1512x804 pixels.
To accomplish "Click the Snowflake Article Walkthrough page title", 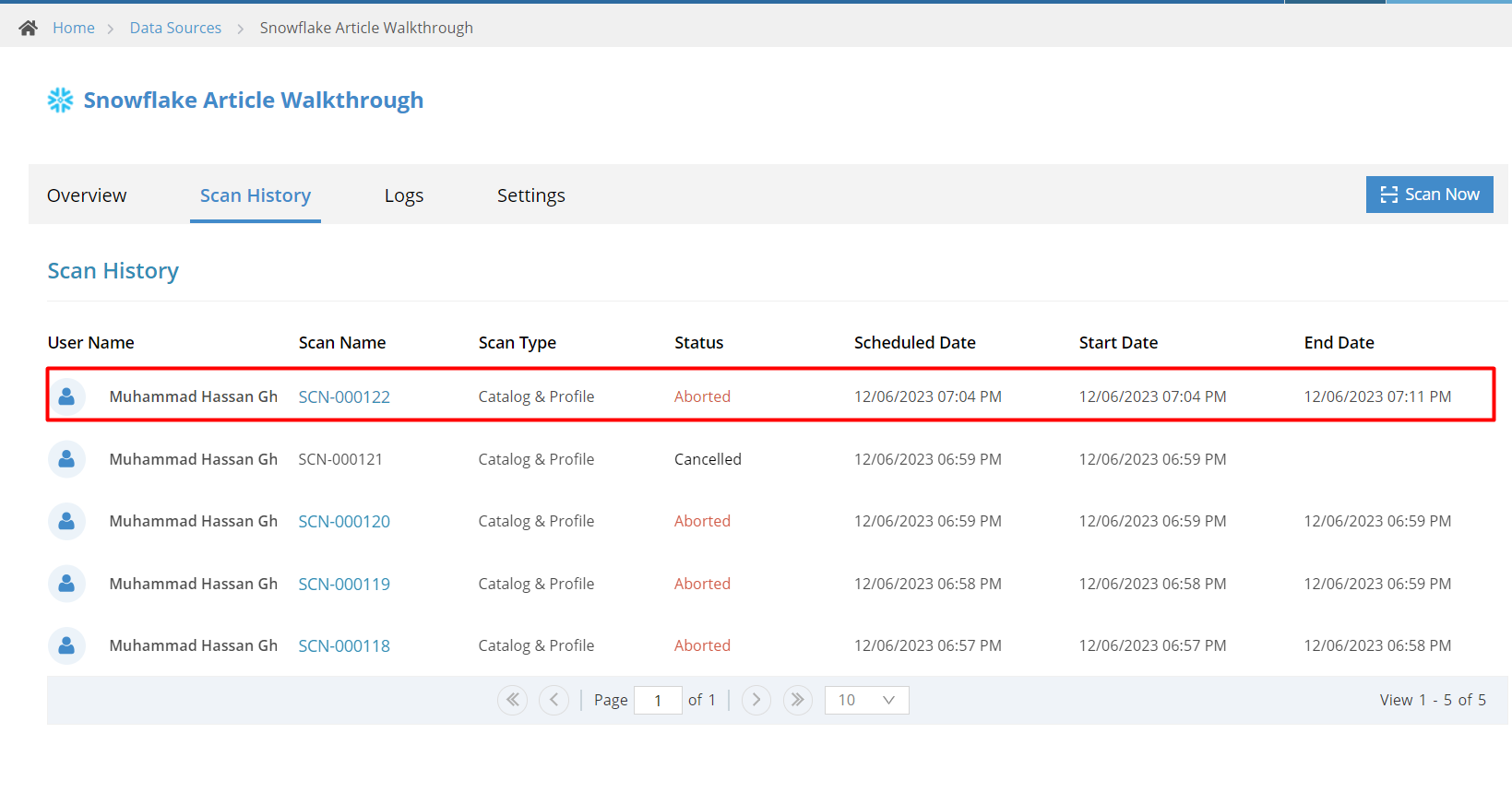I will tap(254, 100).
